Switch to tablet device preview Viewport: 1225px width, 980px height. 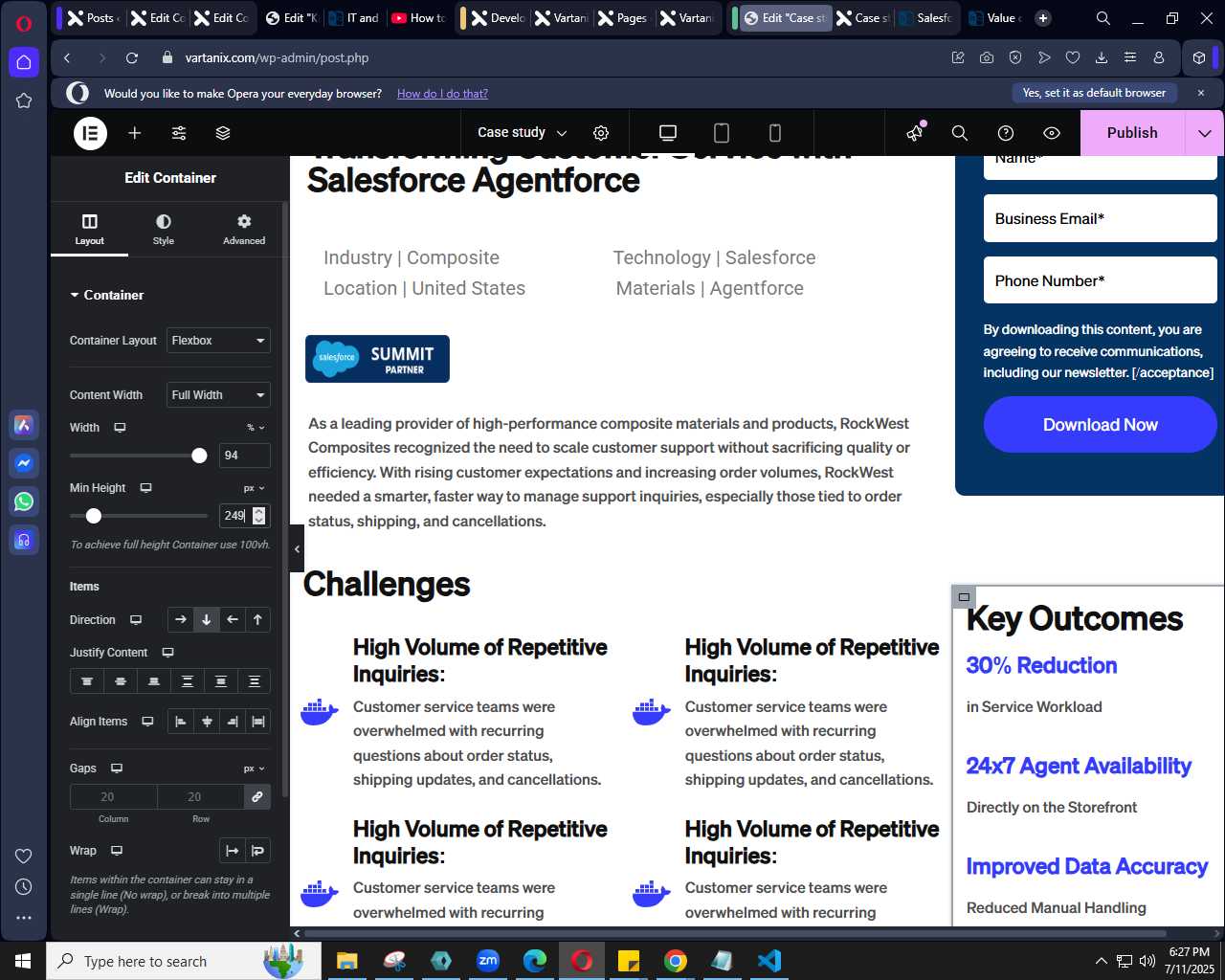point(722,133)
